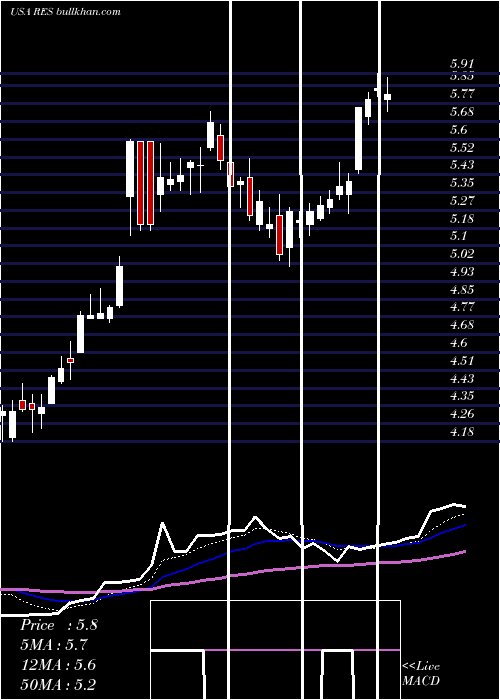Click the 5.91 price axis label
Image resolution: width=500 pixels, height=700 pixels.
click(x=462, y=64)
